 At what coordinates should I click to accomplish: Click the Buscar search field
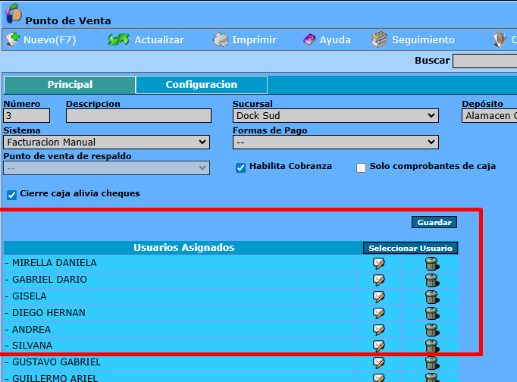(485, 61)
